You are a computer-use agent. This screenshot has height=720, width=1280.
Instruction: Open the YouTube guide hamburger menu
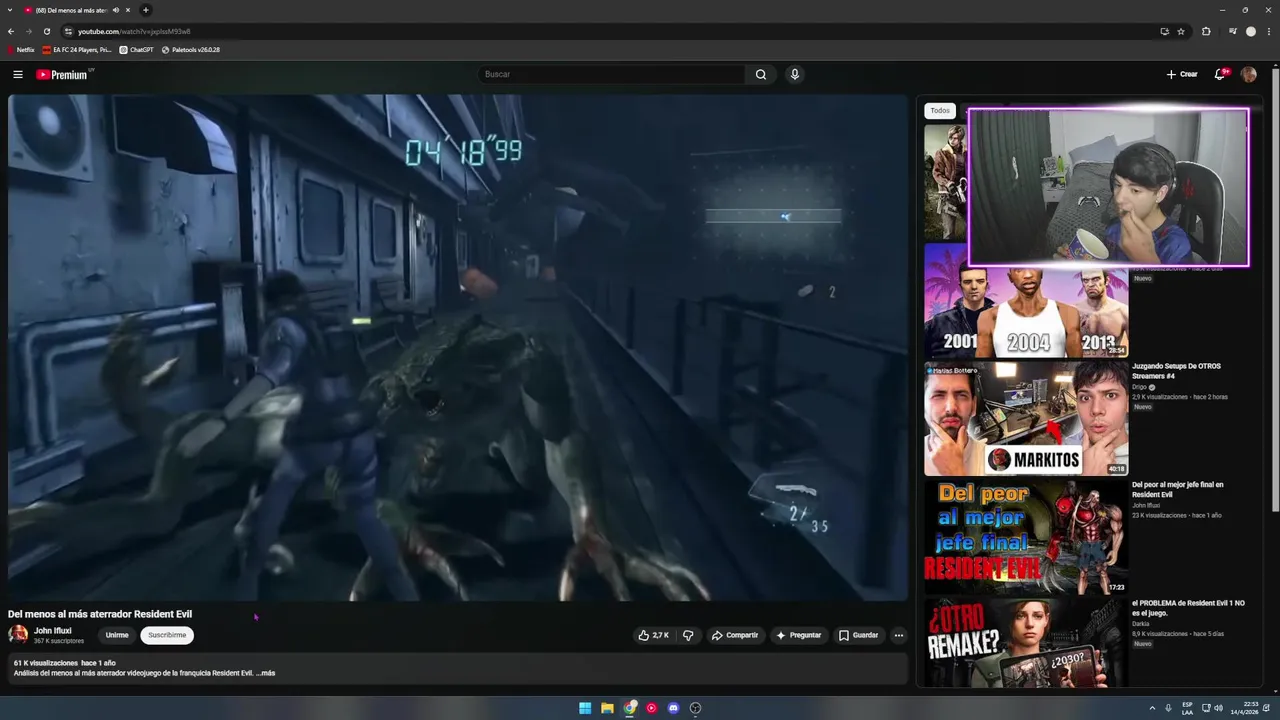18,74
